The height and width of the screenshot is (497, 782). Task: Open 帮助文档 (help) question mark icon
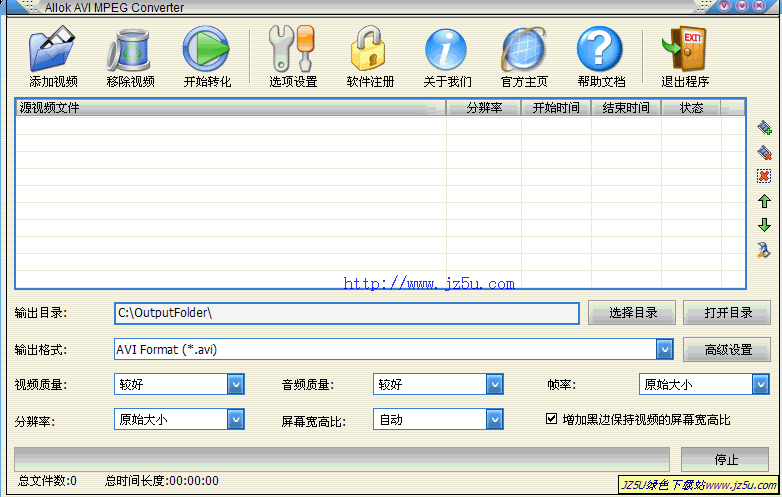point(599,49)
